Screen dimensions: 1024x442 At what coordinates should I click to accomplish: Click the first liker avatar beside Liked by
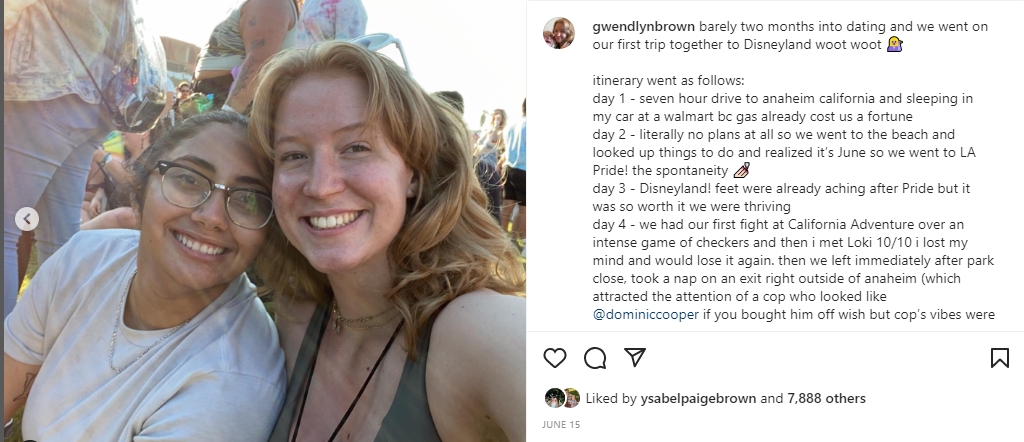tap(553, 398)
